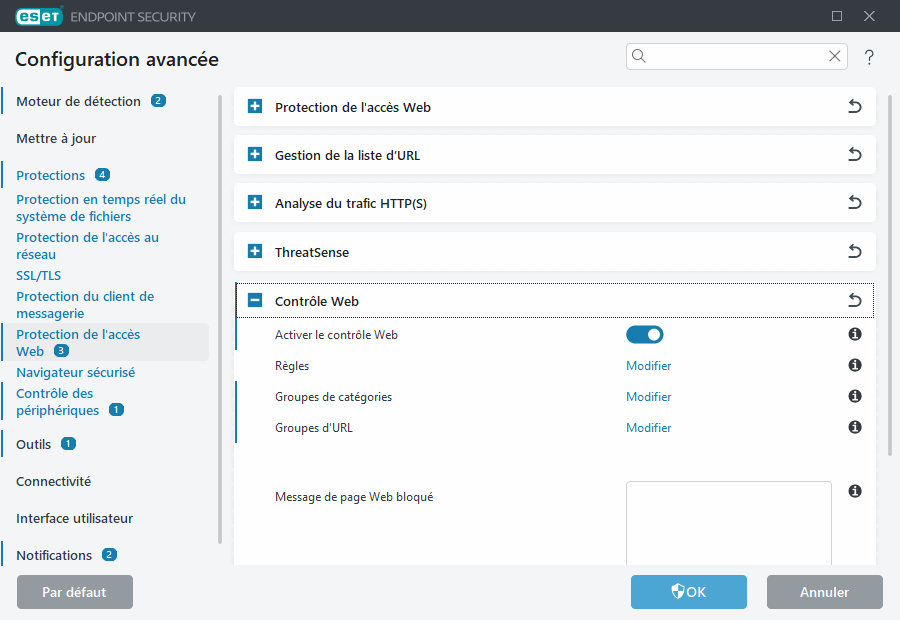
Task: Expand the Analyse du trafic HTTP(S) section
Action: coord(253,202)
